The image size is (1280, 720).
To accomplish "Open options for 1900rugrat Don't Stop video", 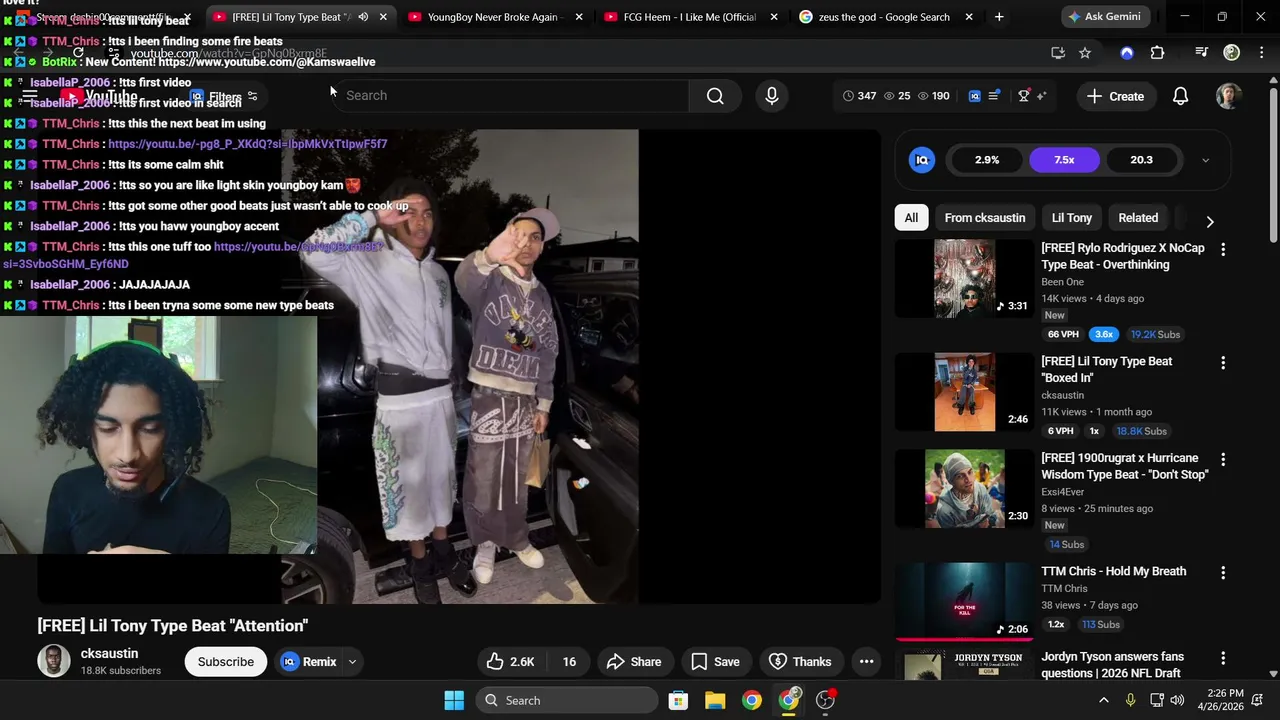I will click(x=1222, y=459).
